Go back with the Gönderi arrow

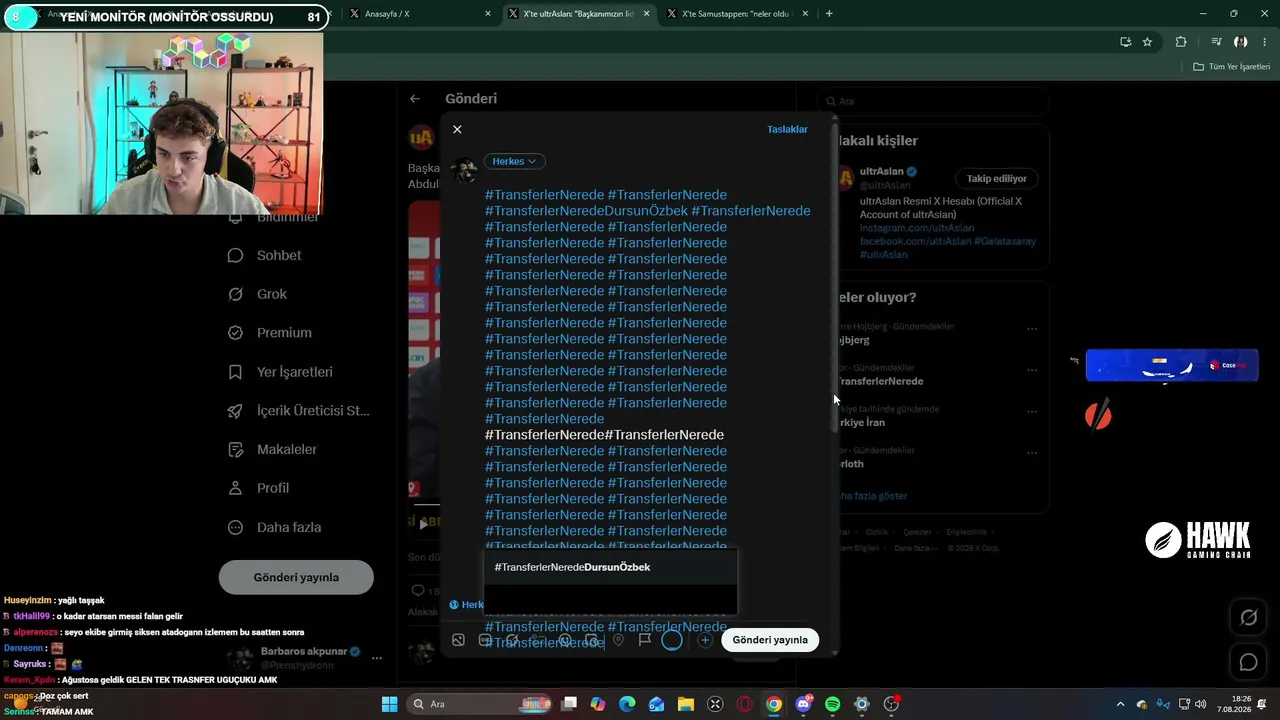(x=415, y=99)
